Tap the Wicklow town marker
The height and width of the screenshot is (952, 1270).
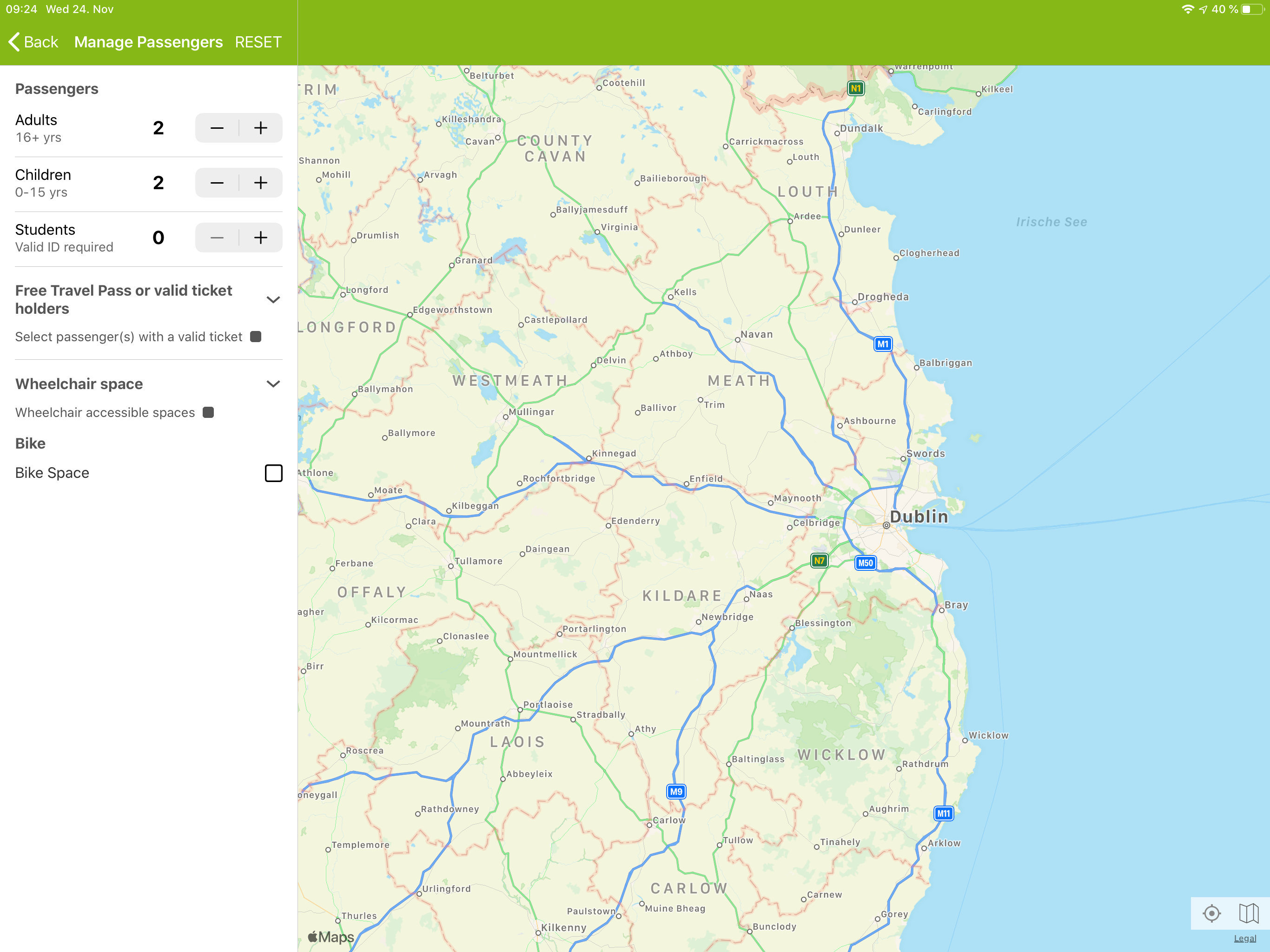[965, 740]
